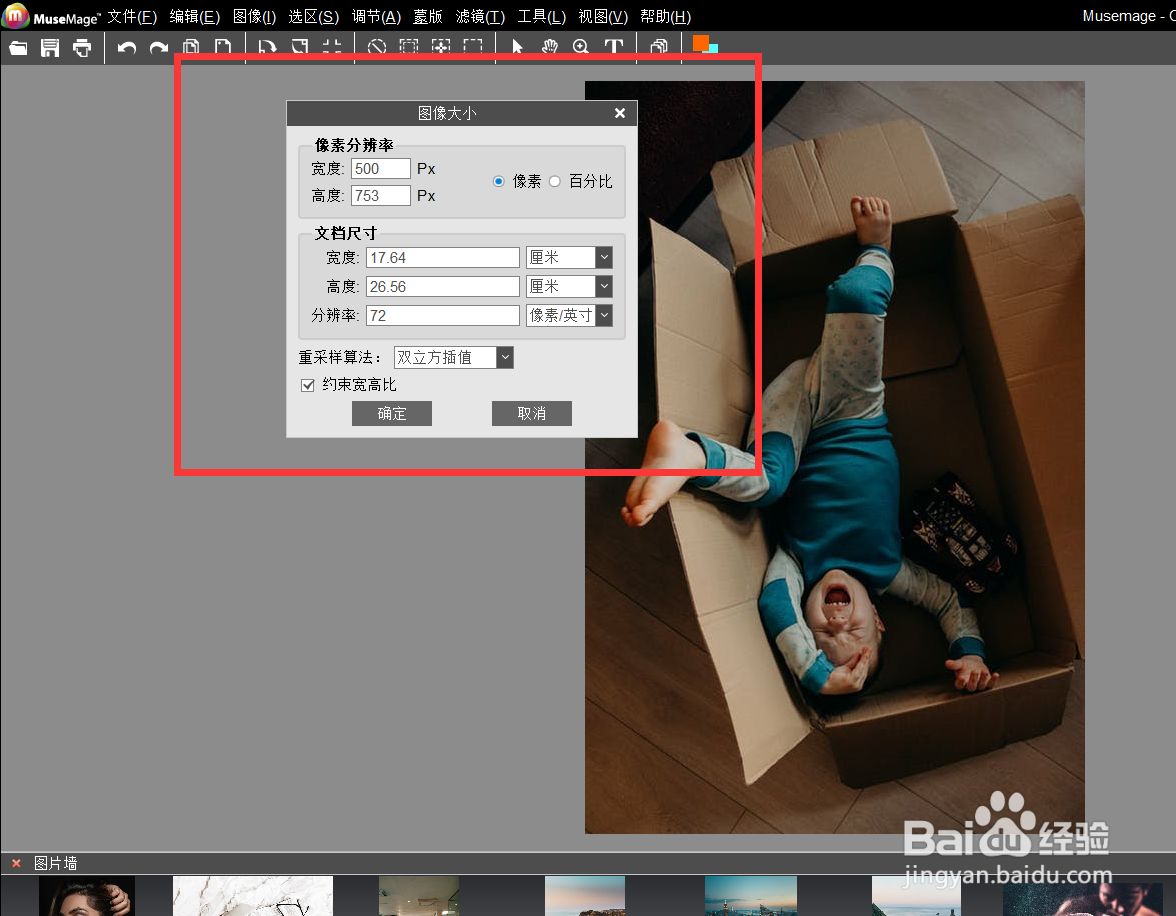The width and height of the screenshot is (1176, 916).
Task: Open the 调节 menu
Action: (x=376, y=17)
